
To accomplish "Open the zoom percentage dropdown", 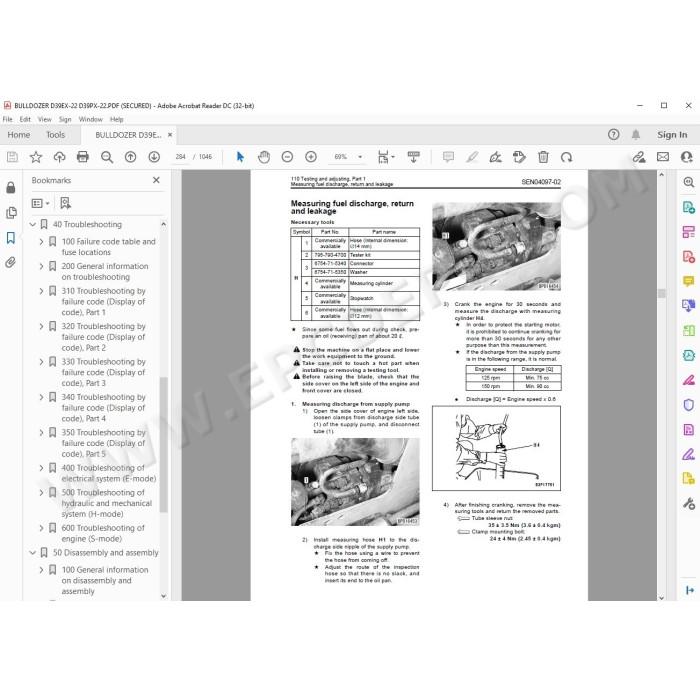I will (x=360, y=157).
